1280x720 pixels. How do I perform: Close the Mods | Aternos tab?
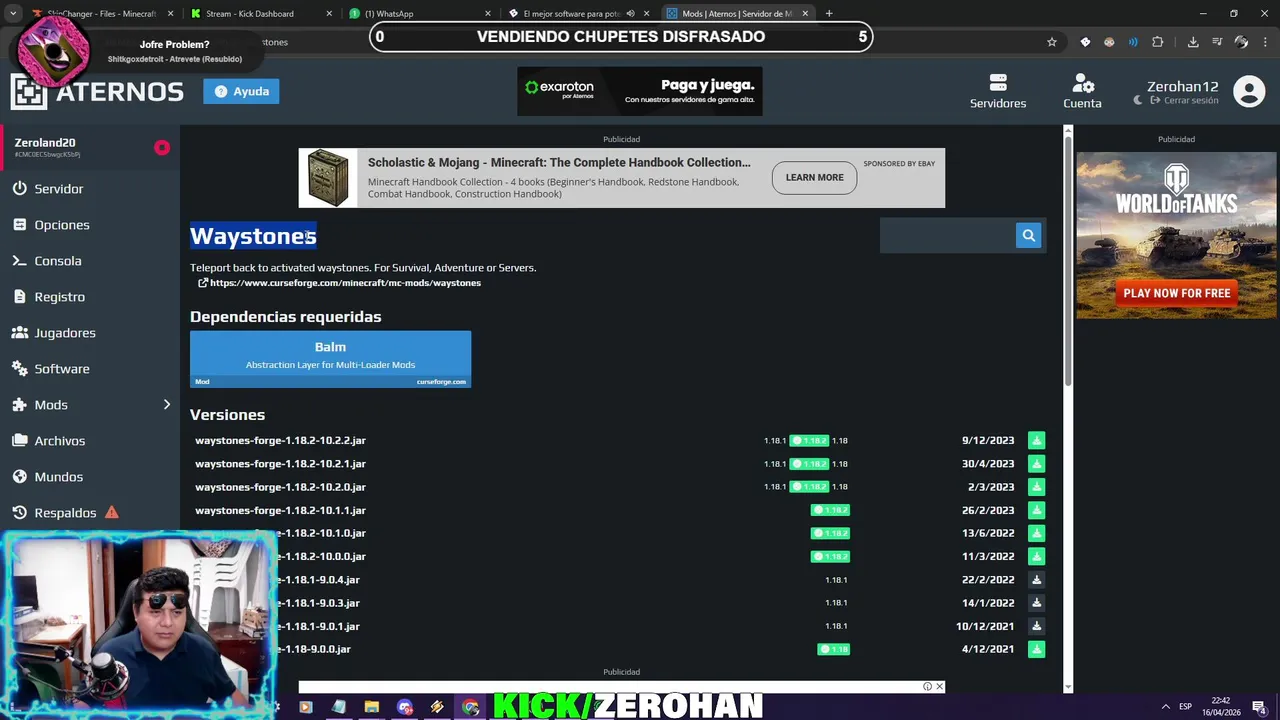[x=804, y=14]
